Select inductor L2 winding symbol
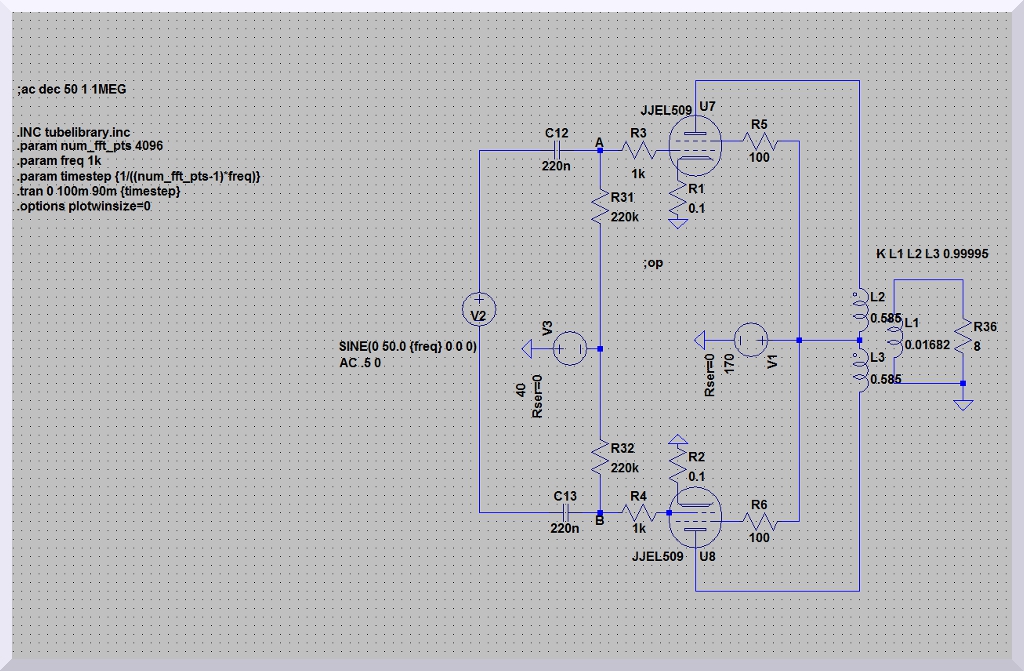 859,310
